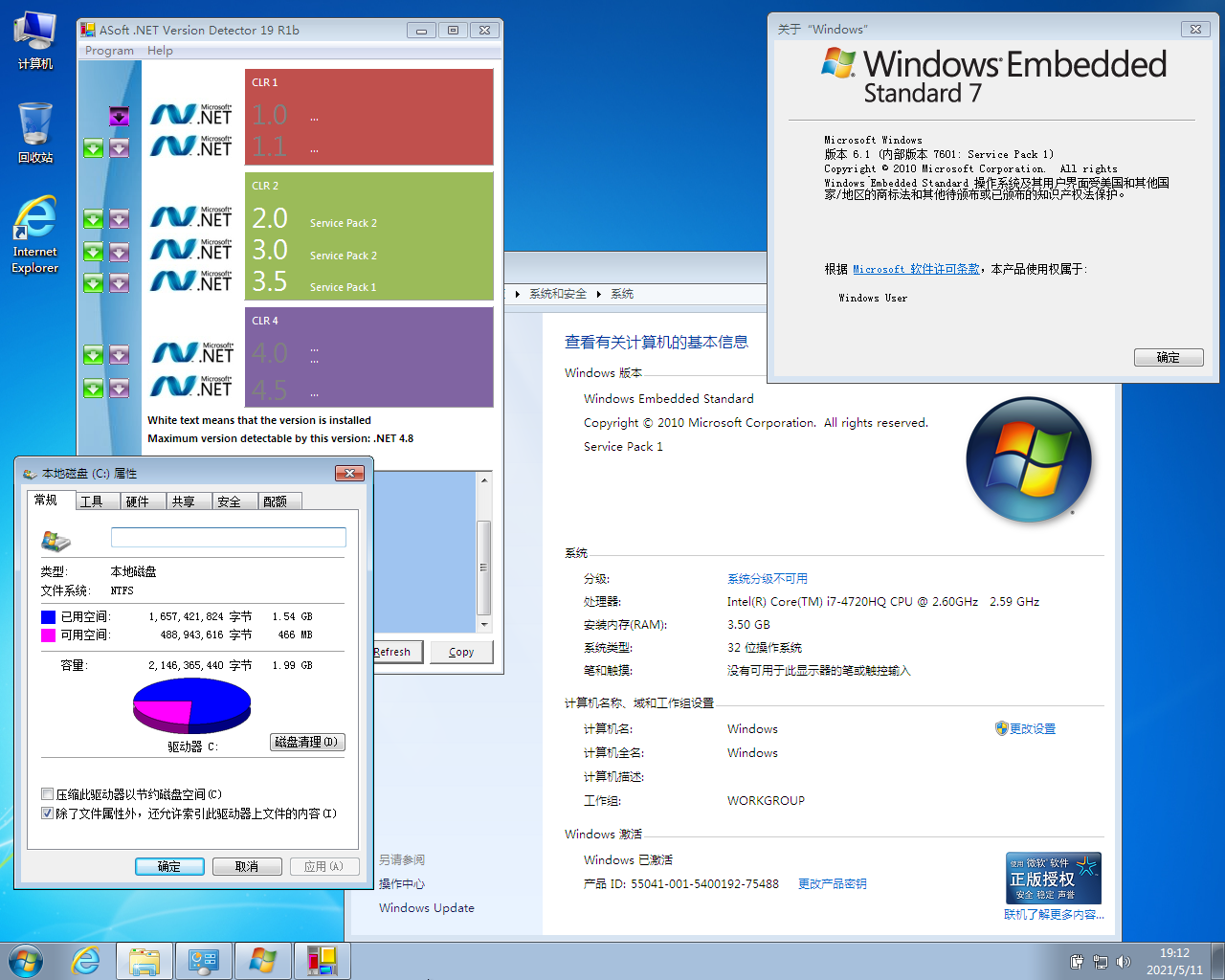Open the Help menu in .NET Detector

(160, 51)
